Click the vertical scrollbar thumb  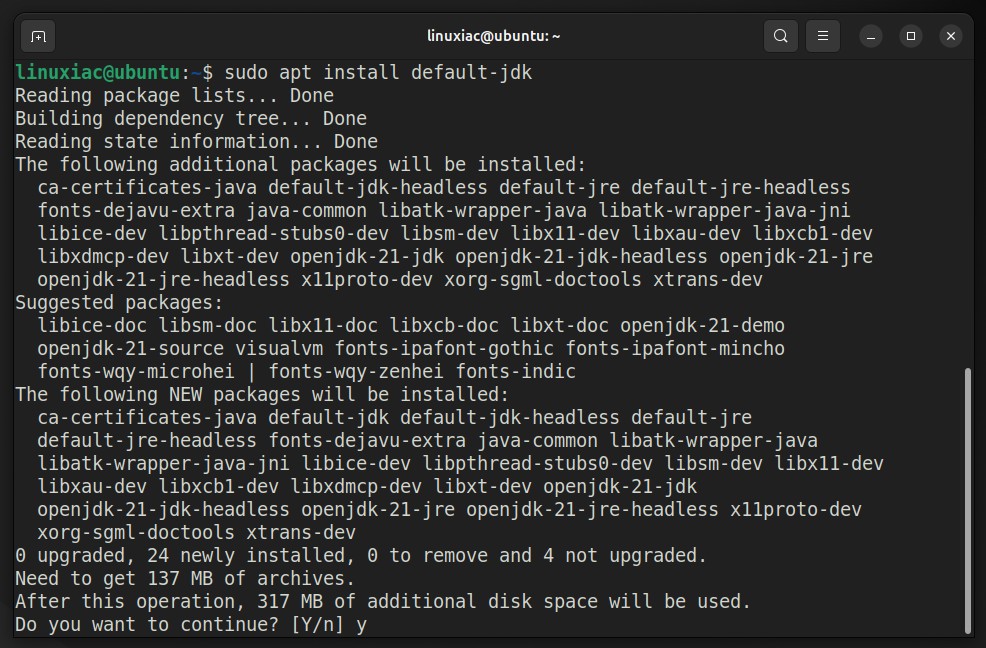968,501
